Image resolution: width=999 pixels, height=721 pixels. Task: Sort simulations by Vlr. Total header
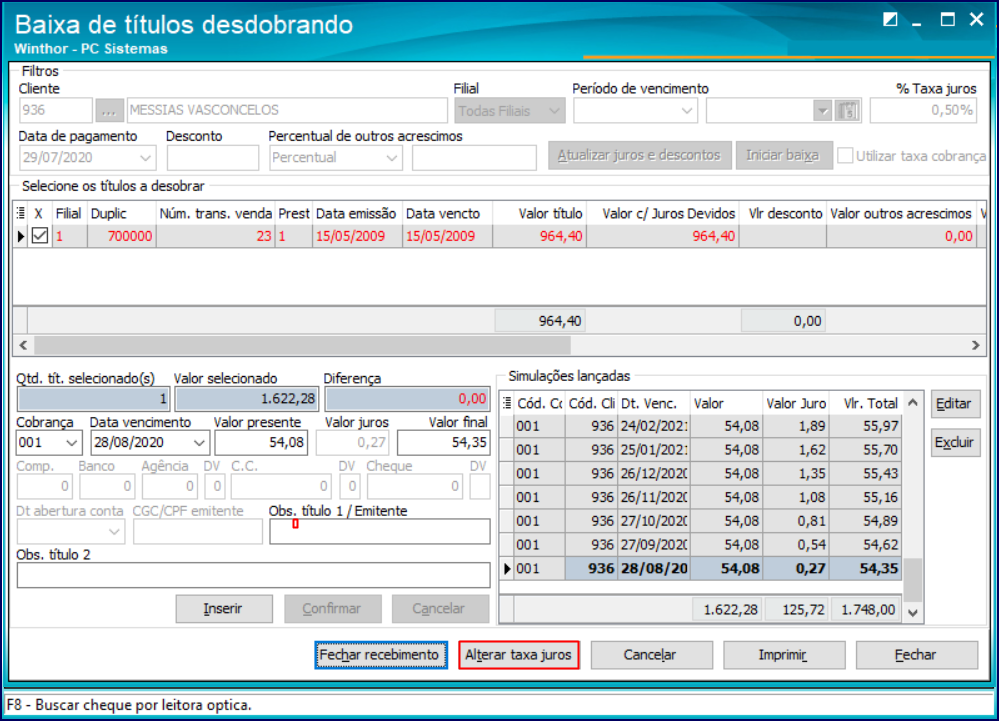point(865,403)
